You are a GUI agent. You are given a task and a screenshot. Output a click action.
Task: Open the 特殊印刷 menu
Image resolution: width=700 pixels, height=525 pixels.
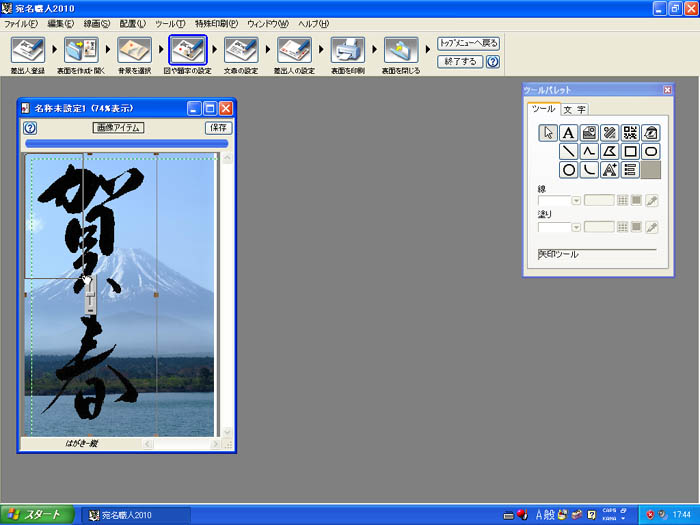click(216, 22)
